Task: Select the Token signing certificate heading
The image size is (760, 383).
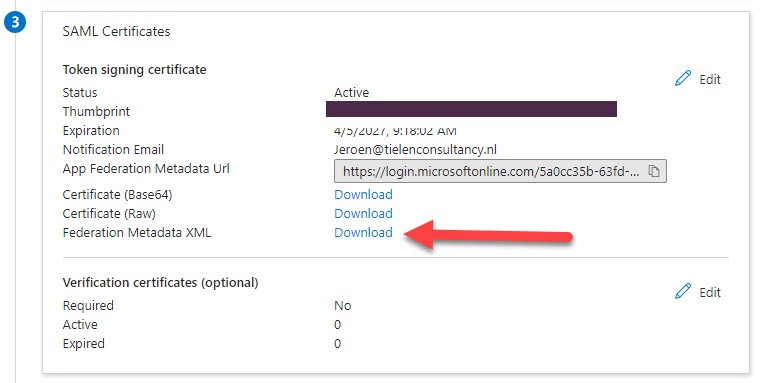Action: click(134, 70)
